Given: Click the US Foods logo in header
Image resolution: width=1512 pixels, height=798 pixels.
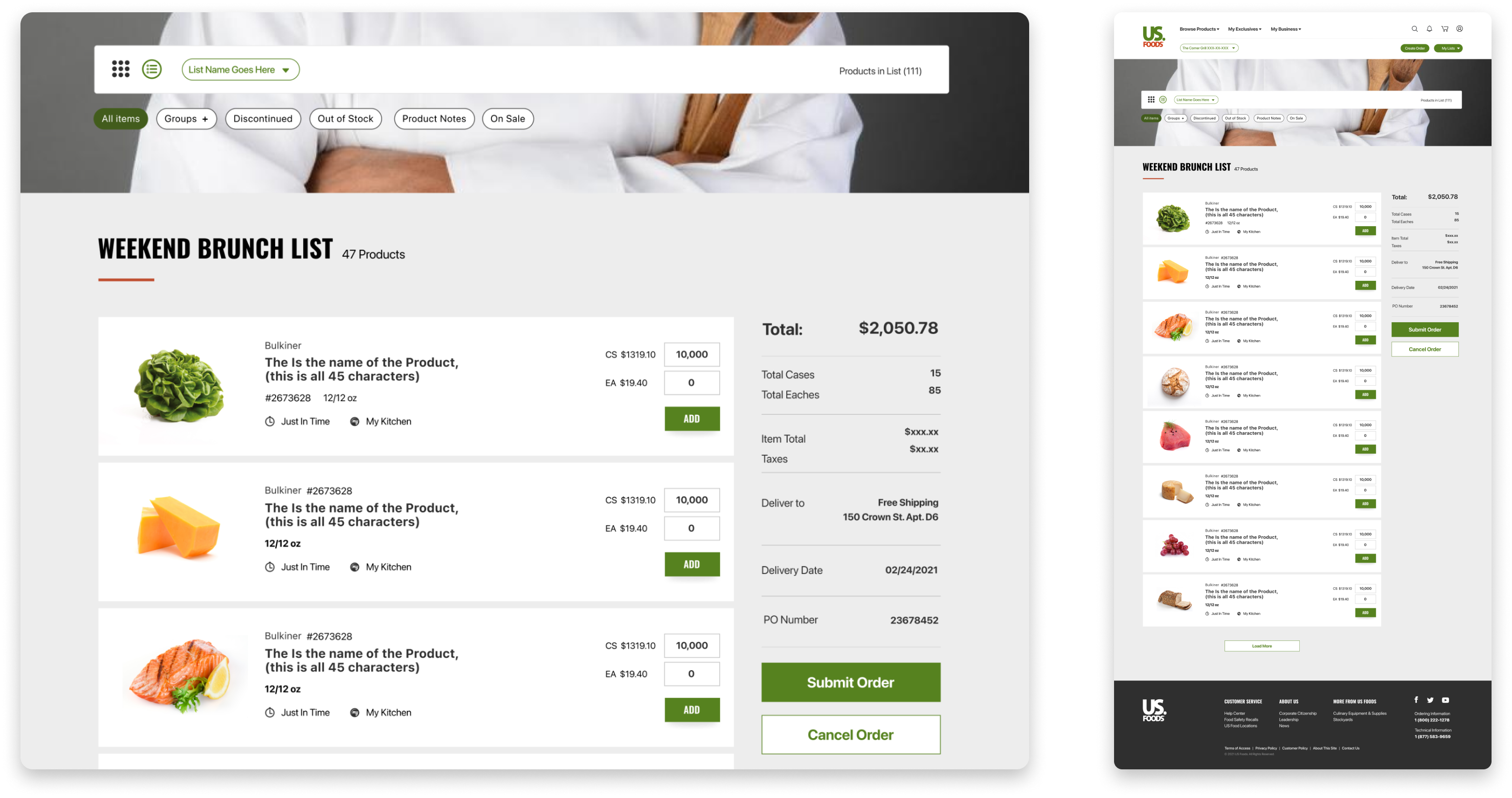Looking at the screenshot, I should tap(1153, 36).
